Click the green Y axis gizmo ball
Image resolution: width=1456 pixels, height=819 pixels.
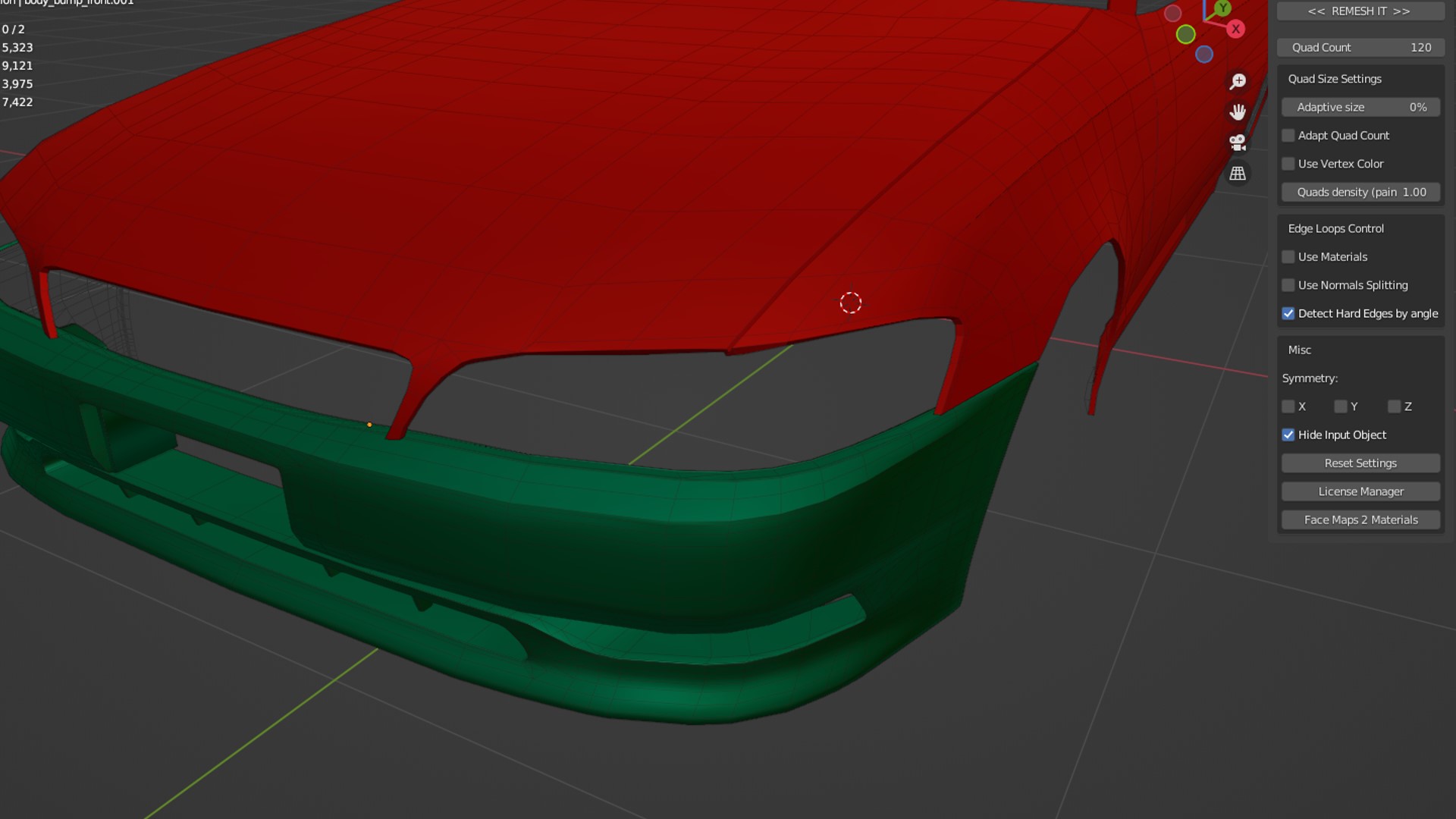[x=1222, y=8]
